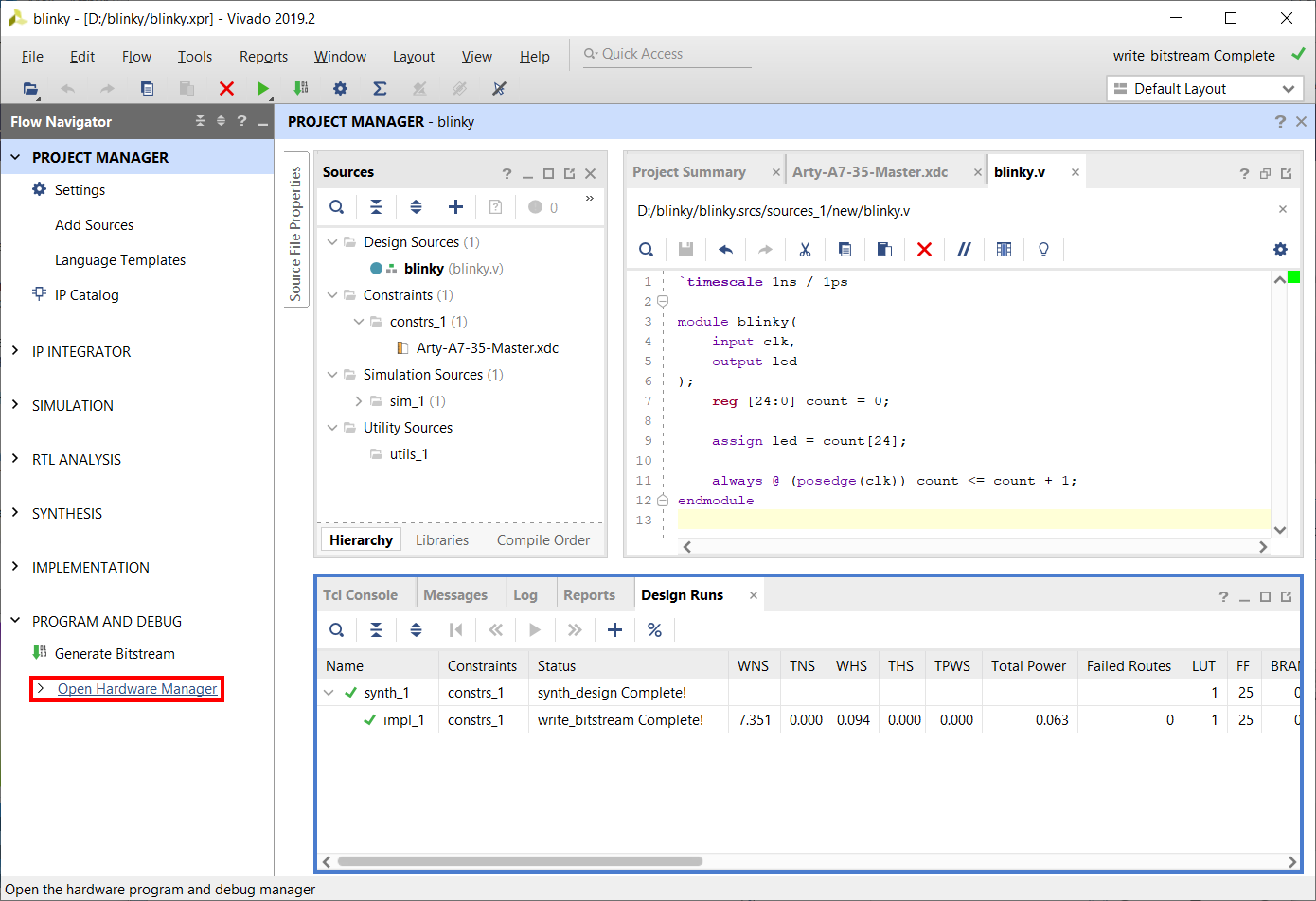
Task: Search in Design Runs panel
Action: pos(337,630)
